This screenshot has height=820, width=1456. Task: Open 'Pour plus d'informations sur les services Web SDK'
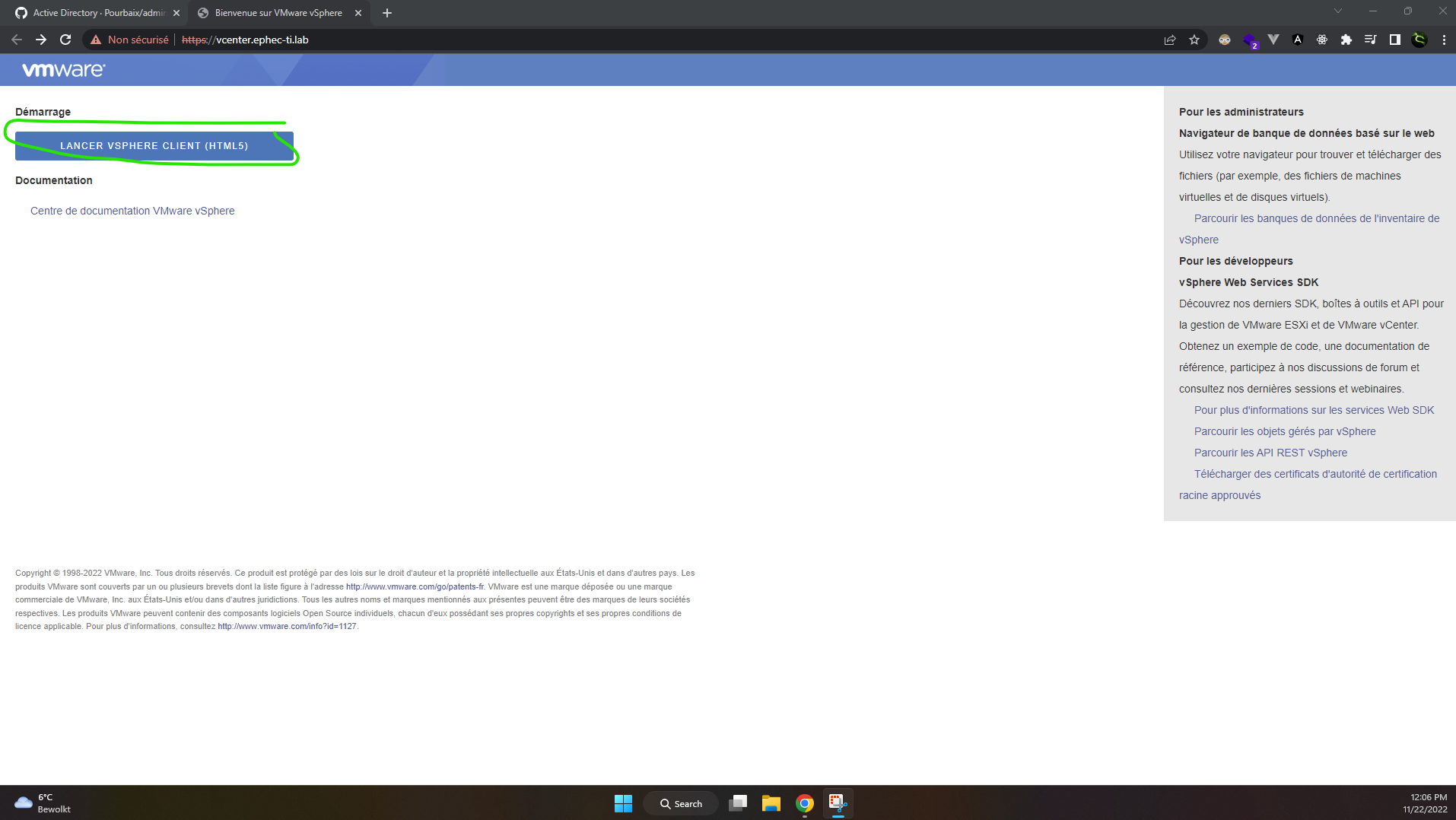click(x=1314, y=410)
